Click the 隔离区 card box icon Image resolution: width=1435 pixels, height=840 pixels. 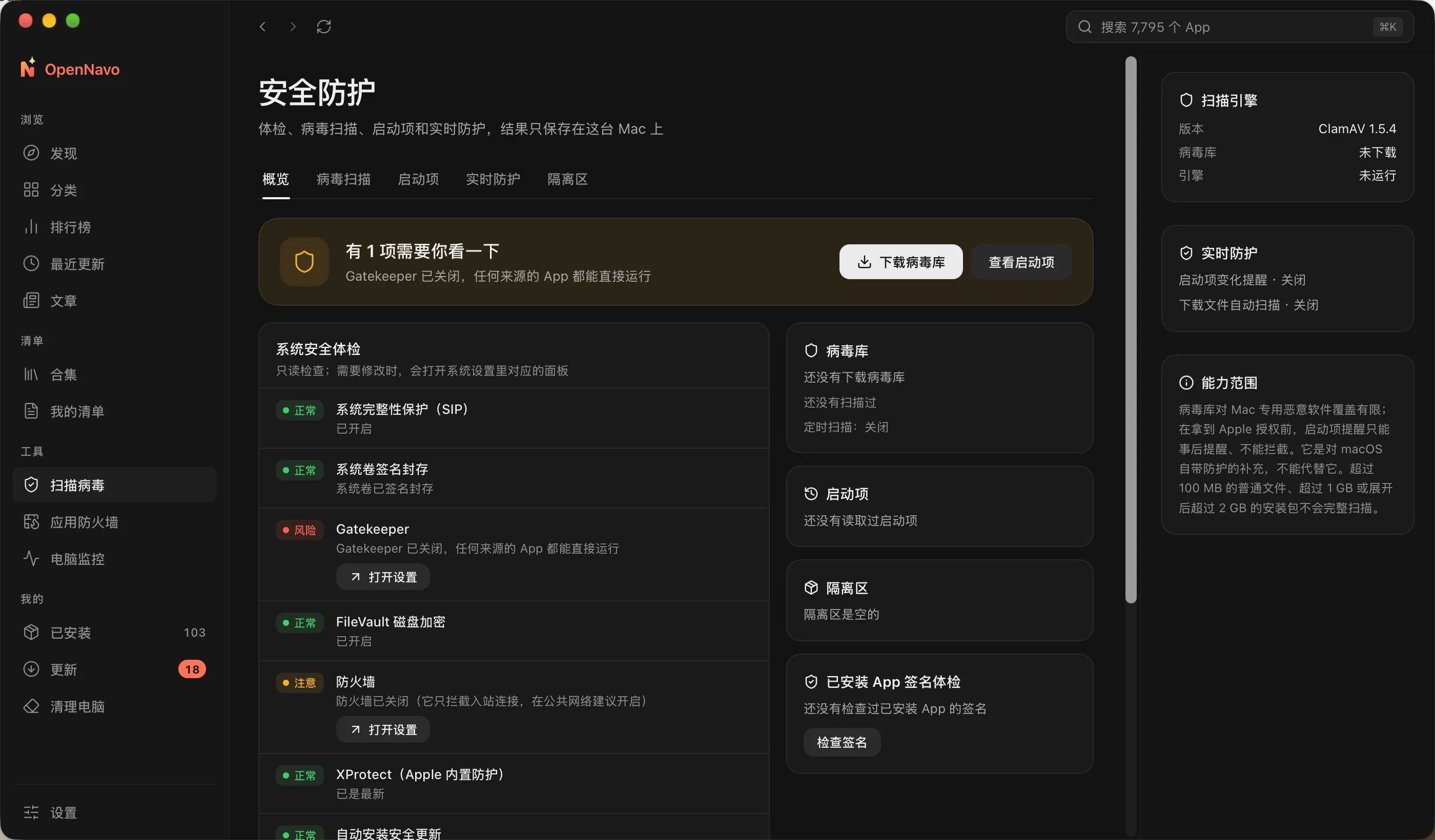point(811,588)
